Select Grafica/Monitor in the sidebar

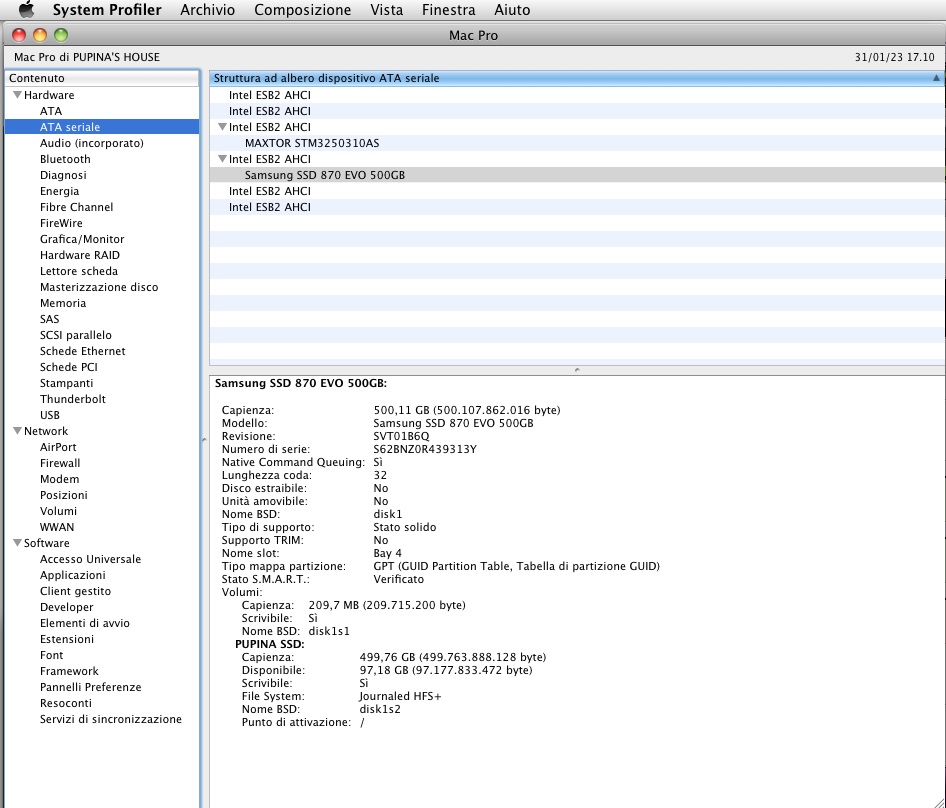[x=82, y=239]
